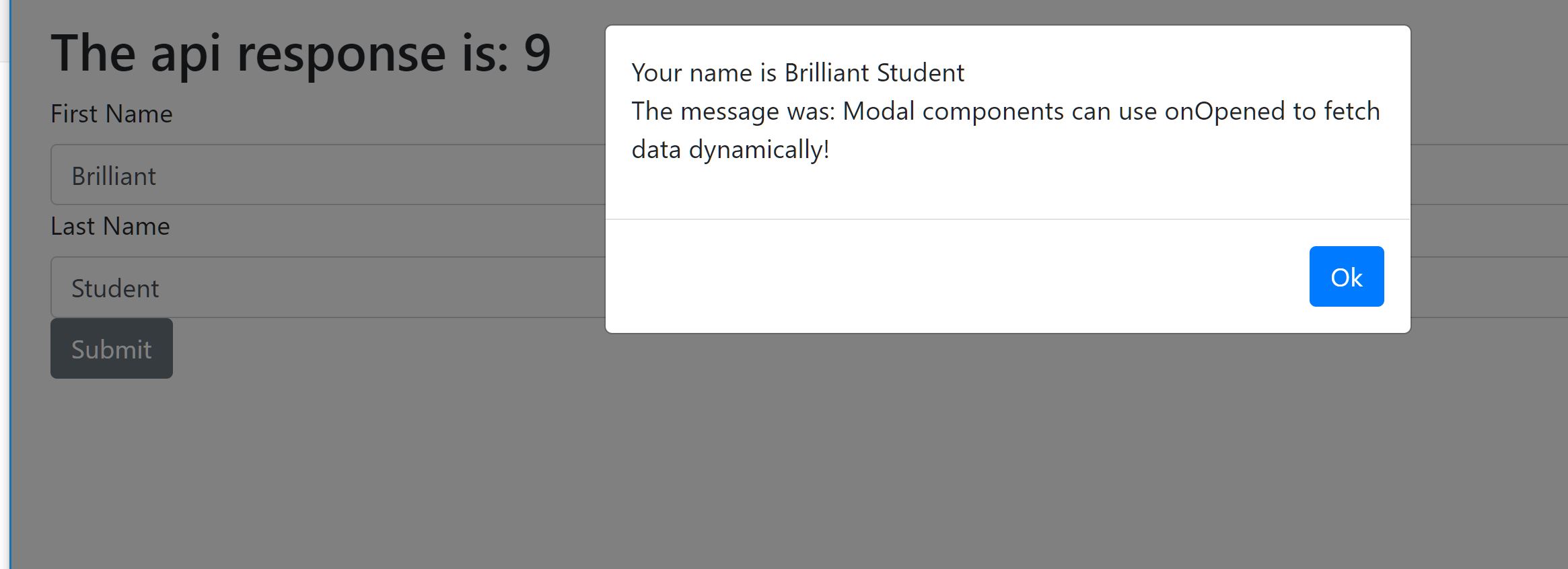Click the "The api response is" heading
1568x569 pixels.
[x=300, y=52]
